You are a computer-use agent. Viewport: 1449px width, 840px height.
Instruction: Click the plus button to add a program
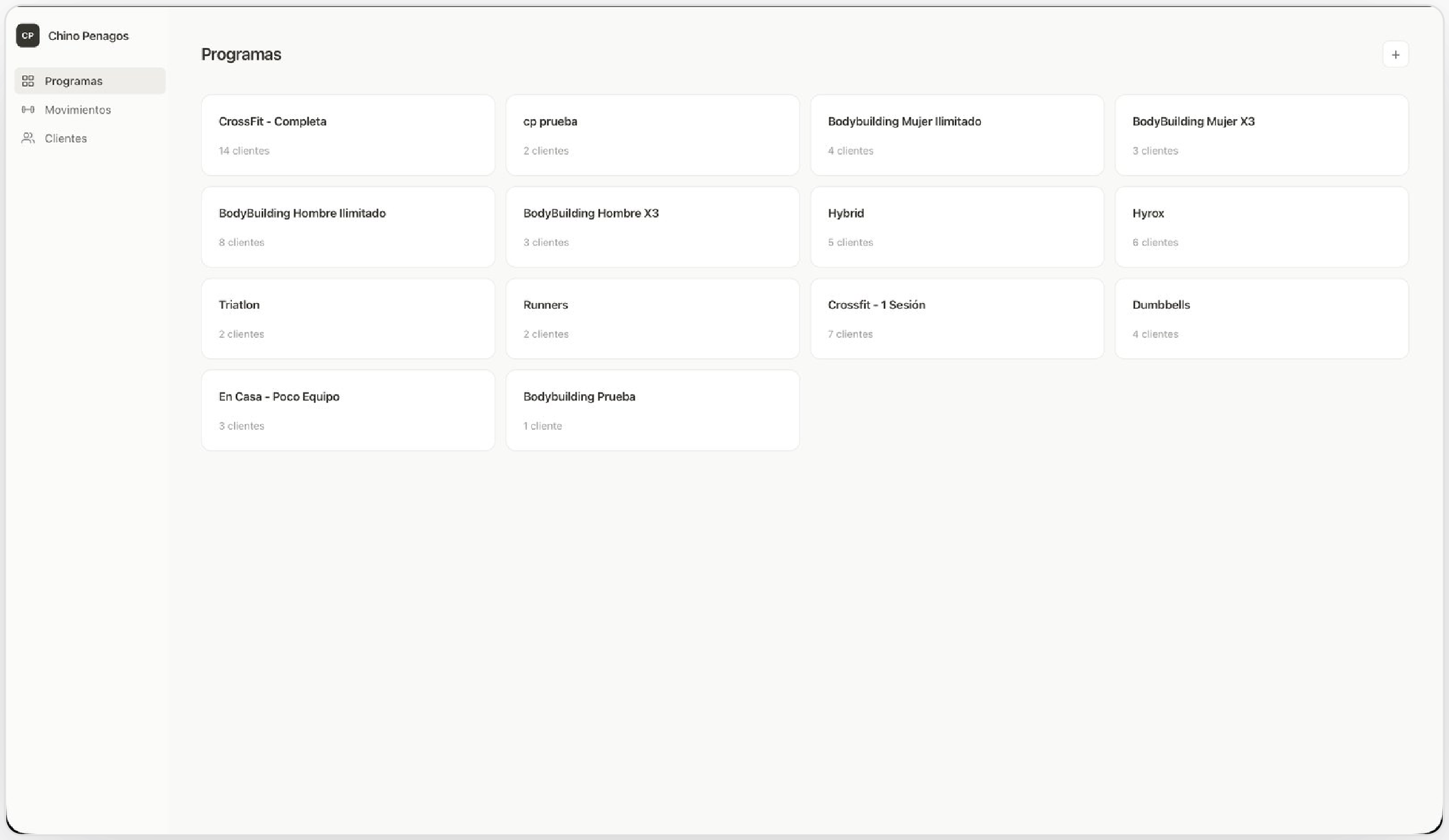1395,55
